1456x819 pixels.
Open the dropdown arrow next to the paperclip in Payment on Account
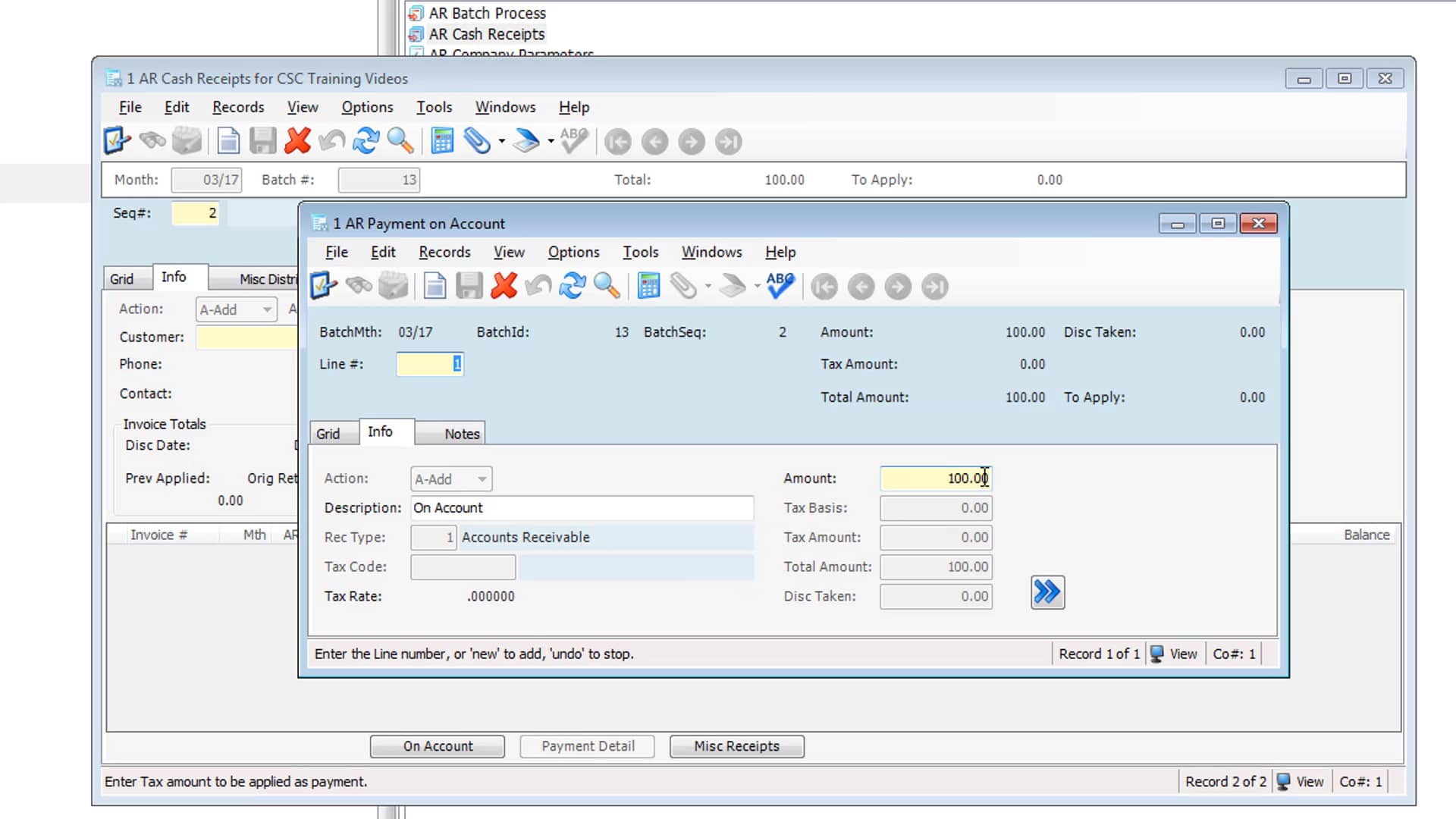pyautogui.click(x=708, y=287)
